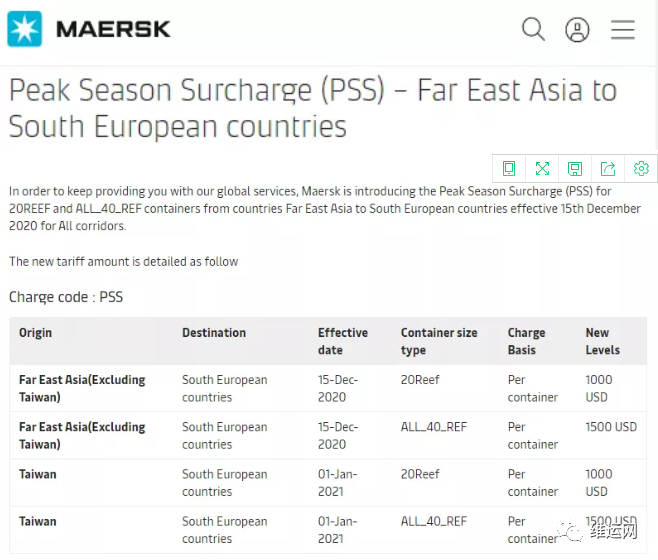
Task: Click the Effective date column header
Action: [343, 341]
